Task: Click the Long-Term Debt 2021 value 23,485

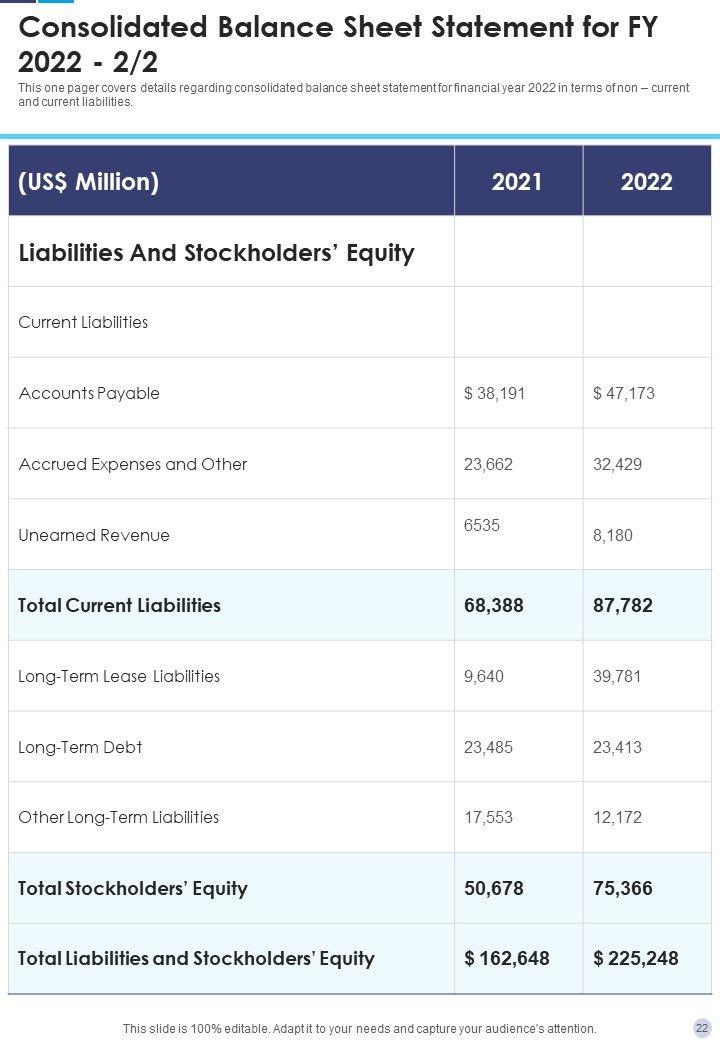Action: (x=488, y=747)
